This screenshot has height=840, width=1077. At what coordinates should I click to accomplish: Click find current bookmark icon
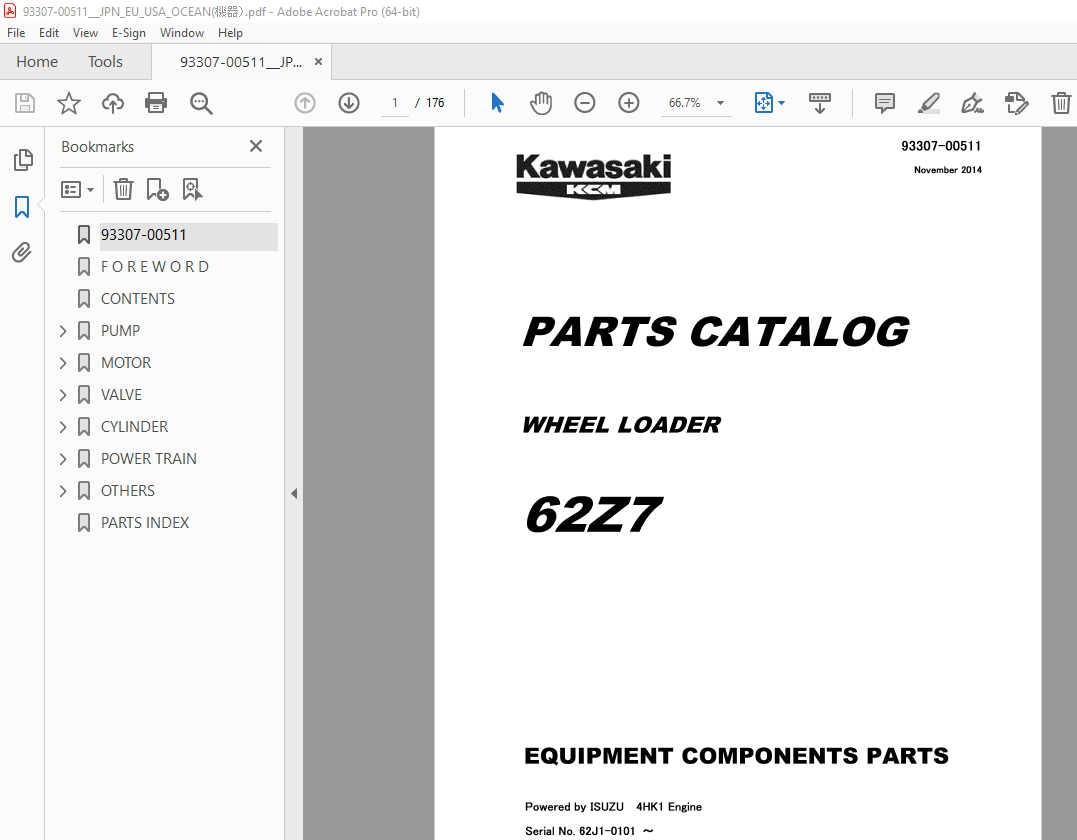192,190
